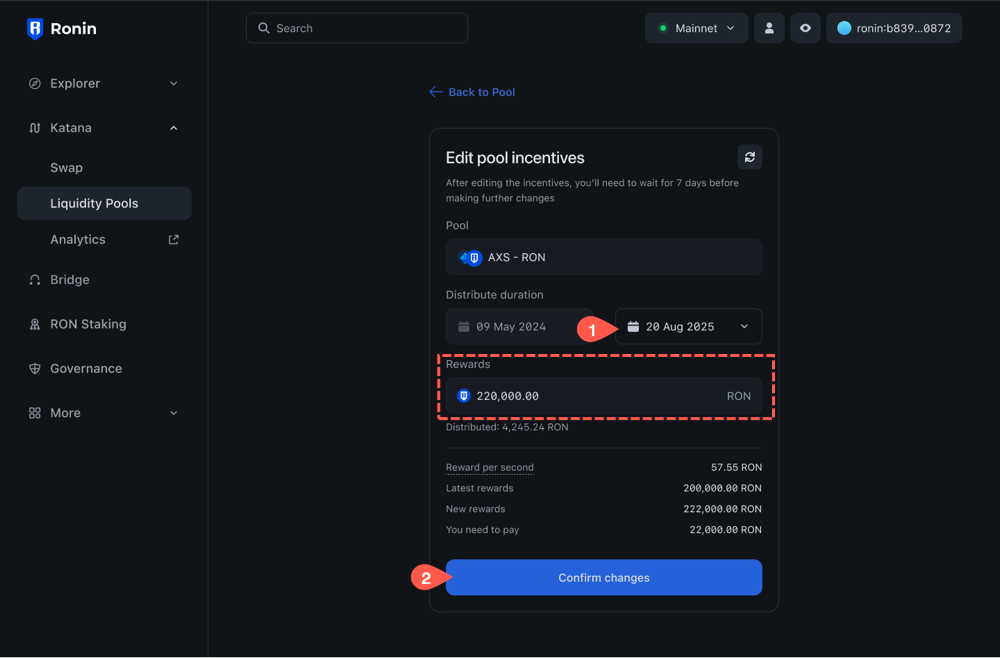Toggle the eye visibility icon in header

805,28
